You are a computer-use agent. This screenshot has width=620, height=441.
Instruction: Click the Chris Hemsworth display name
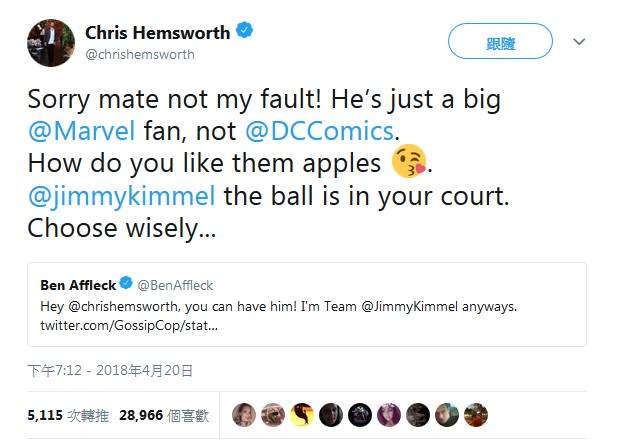157,32
